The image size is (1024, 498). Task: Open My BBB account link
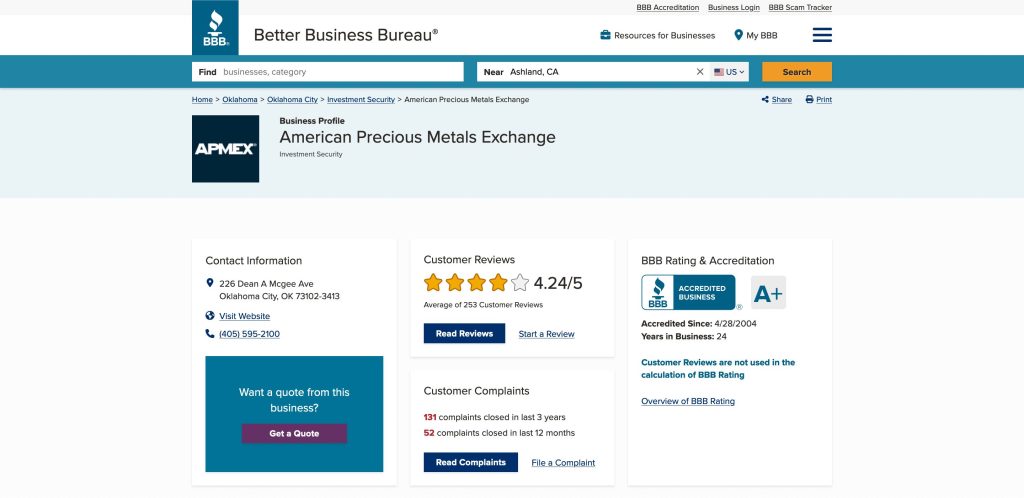tap(756, 35)
